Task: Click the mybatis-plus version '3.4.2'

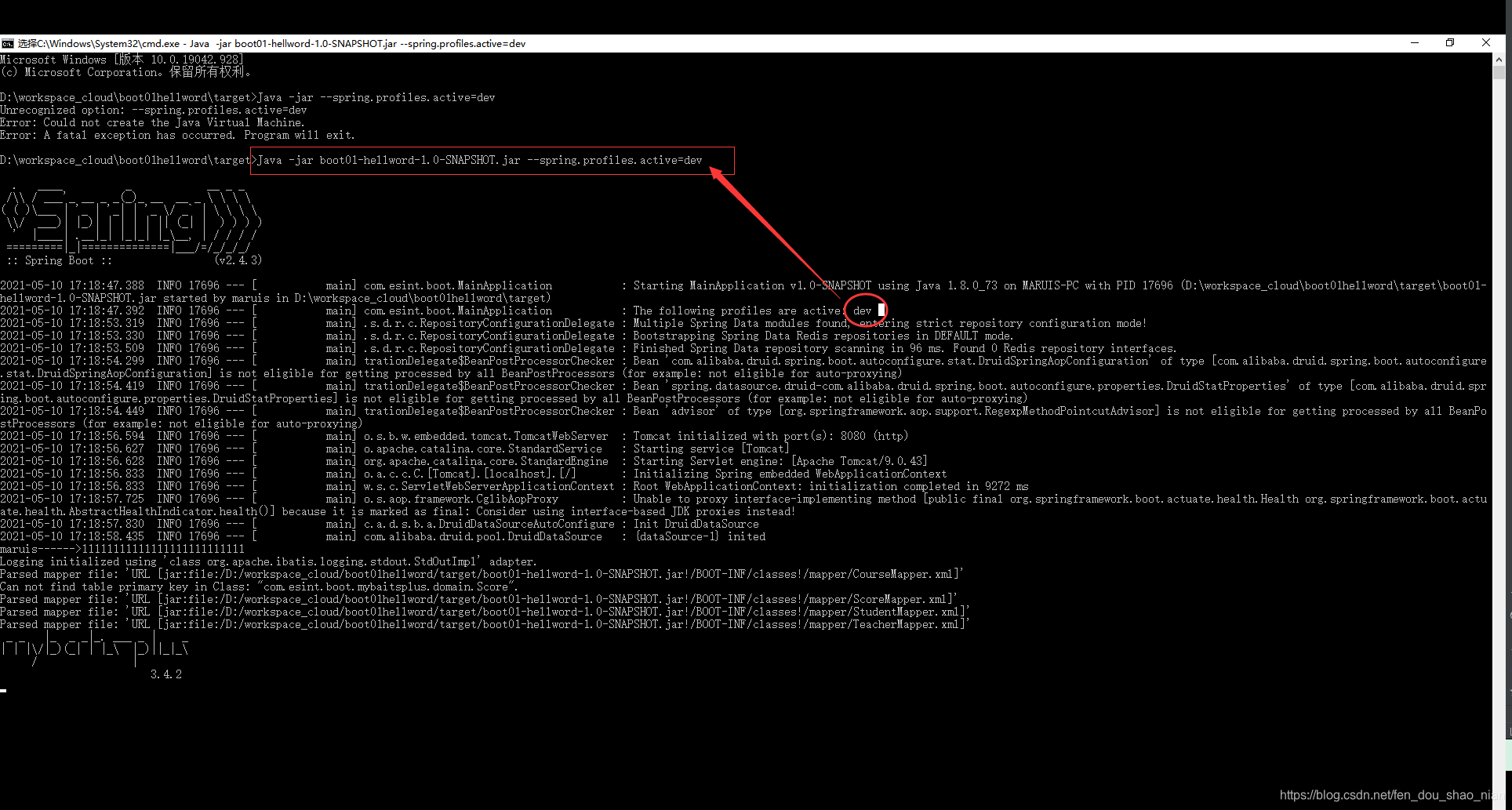Action: tap(166, 675)
